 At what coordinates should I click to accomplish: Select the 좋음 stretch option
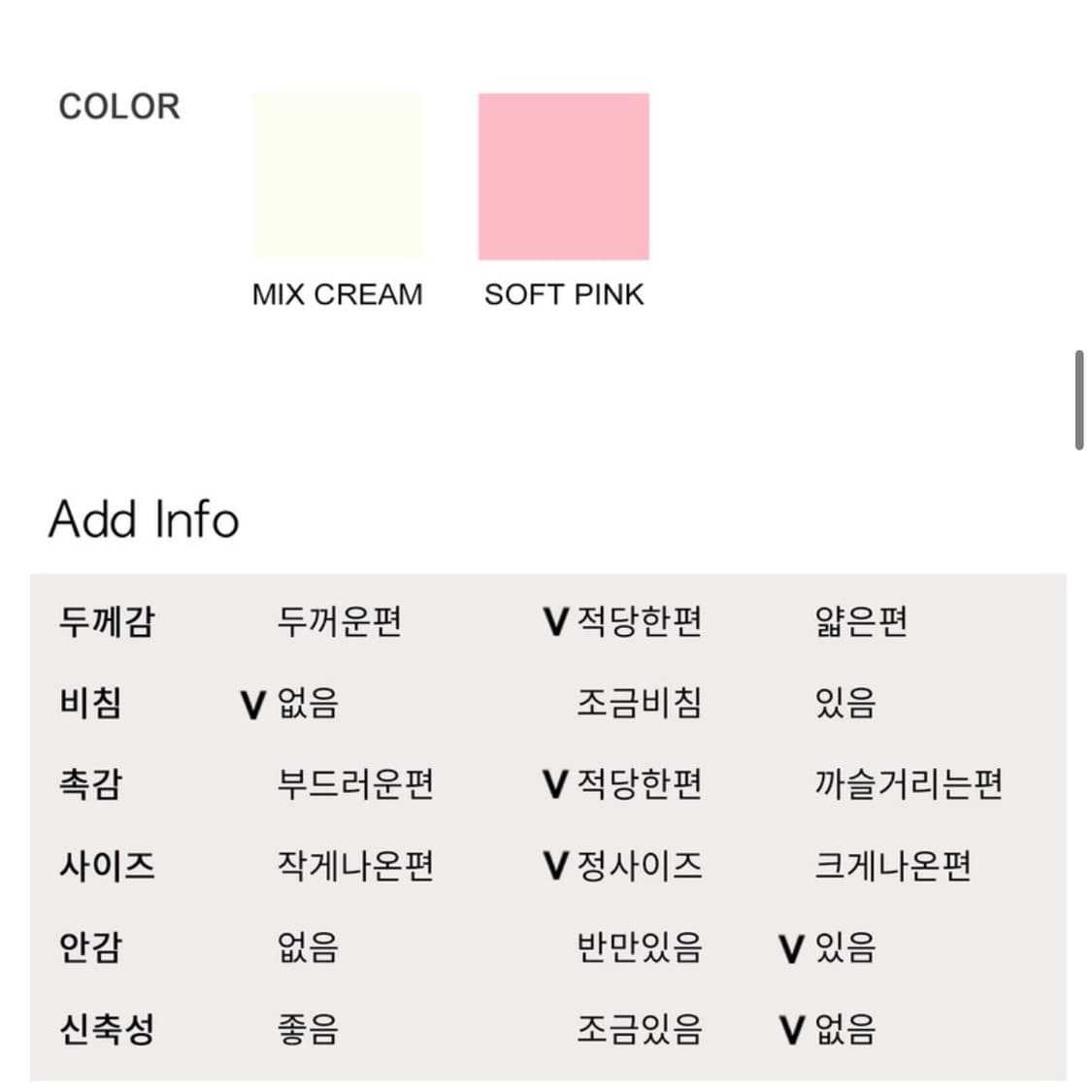308,1029
